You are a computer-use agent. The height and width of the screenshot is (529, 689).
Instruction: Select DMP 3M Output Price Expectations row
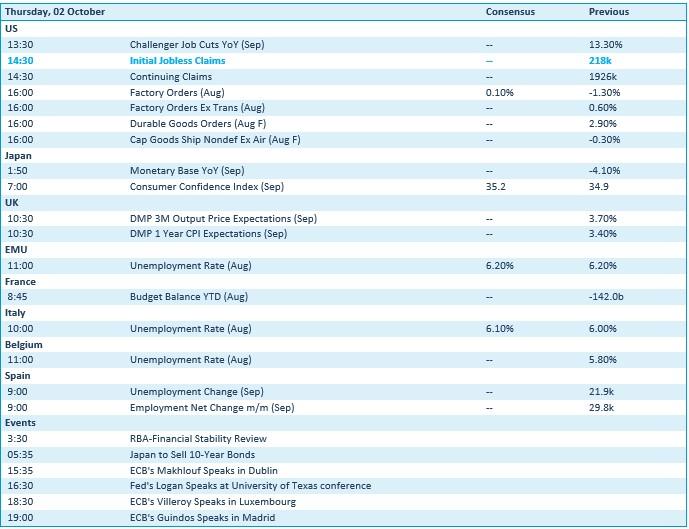pyautogui.click(x=223, y=218)
